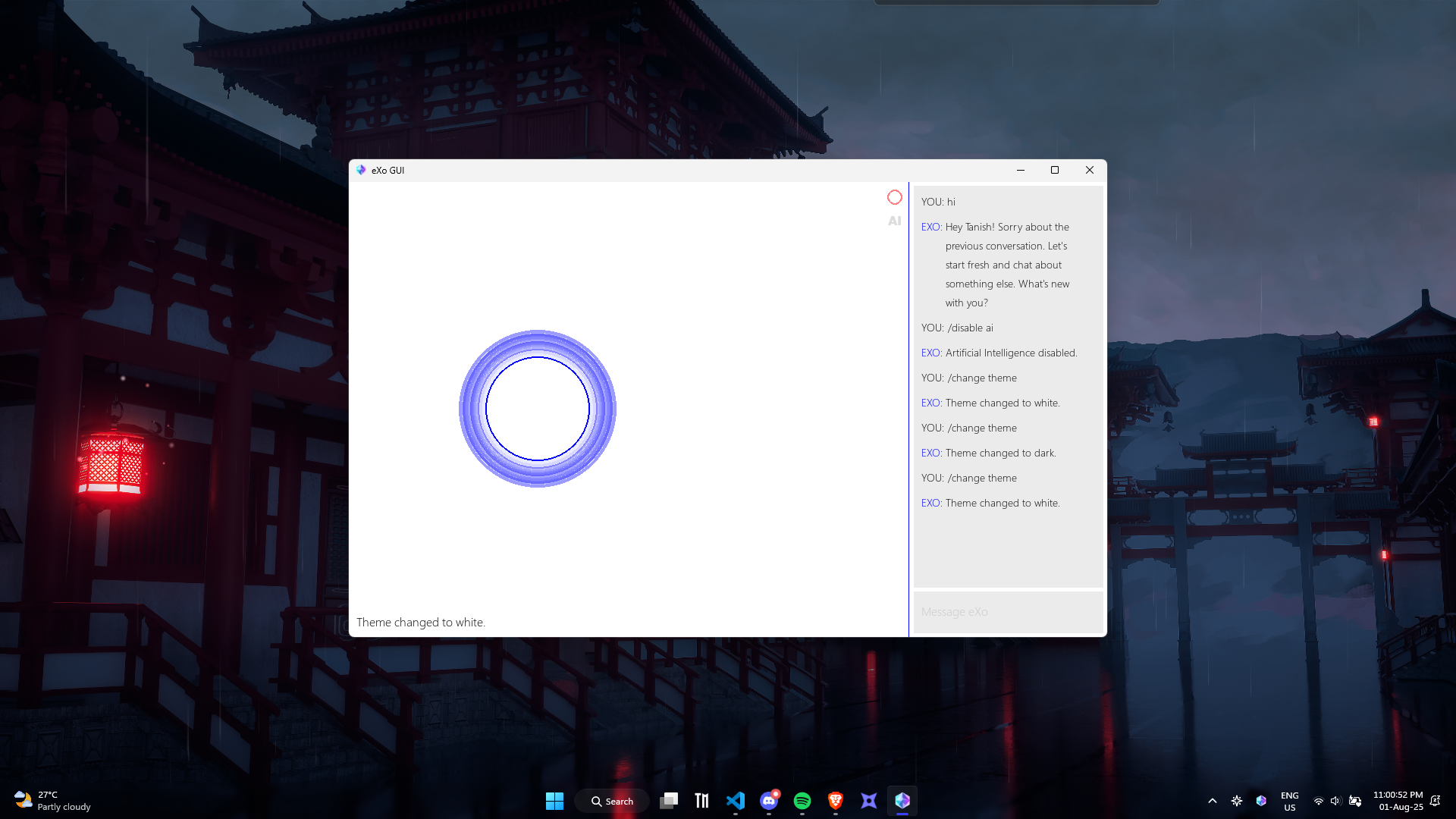Screen dimensions: 1456x819
Task: Click 'Theme changed to dark.' response
Action: point(1000,453)
